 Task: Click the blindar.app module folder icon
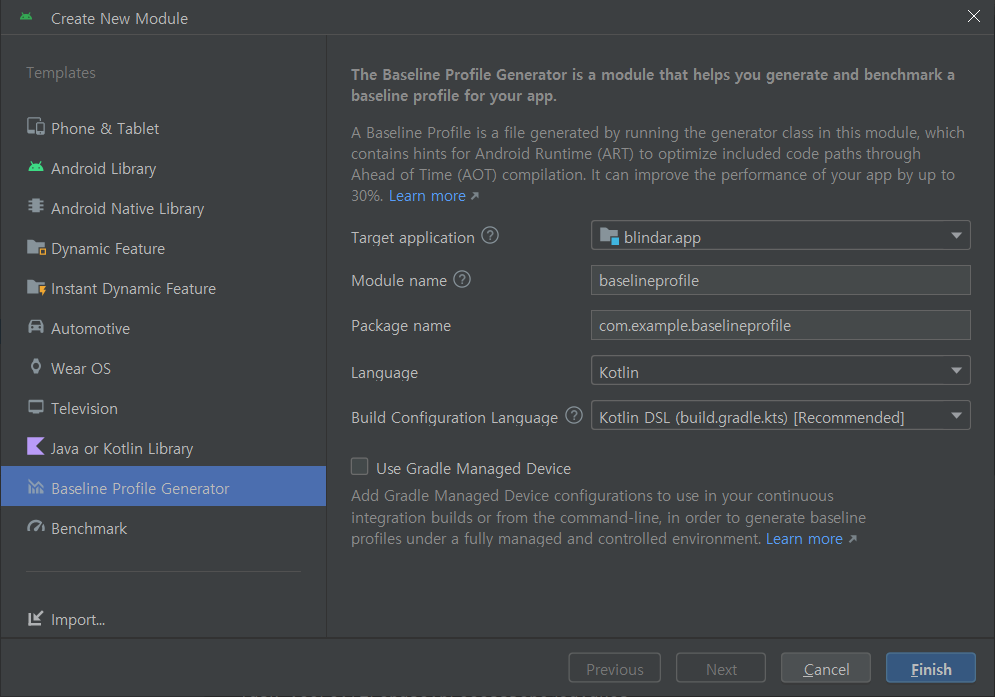pyautogui.click(x=609, y=236)
